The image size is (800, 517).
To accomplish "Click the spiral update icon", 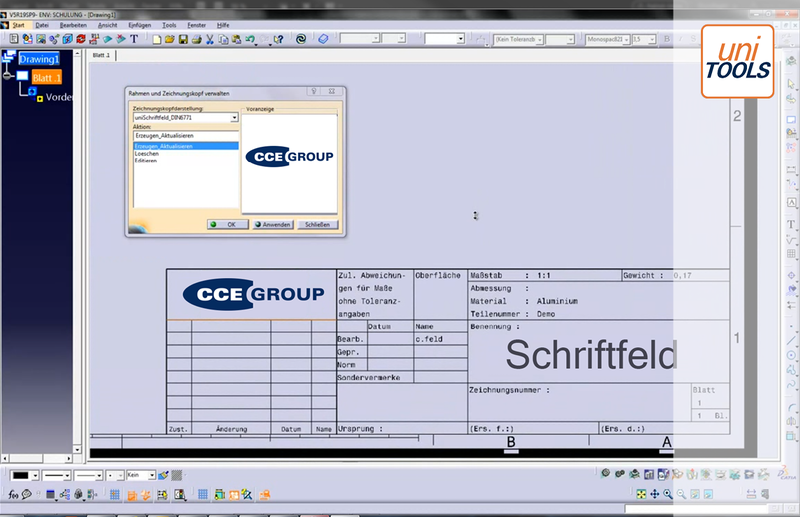I will point(301,39).
